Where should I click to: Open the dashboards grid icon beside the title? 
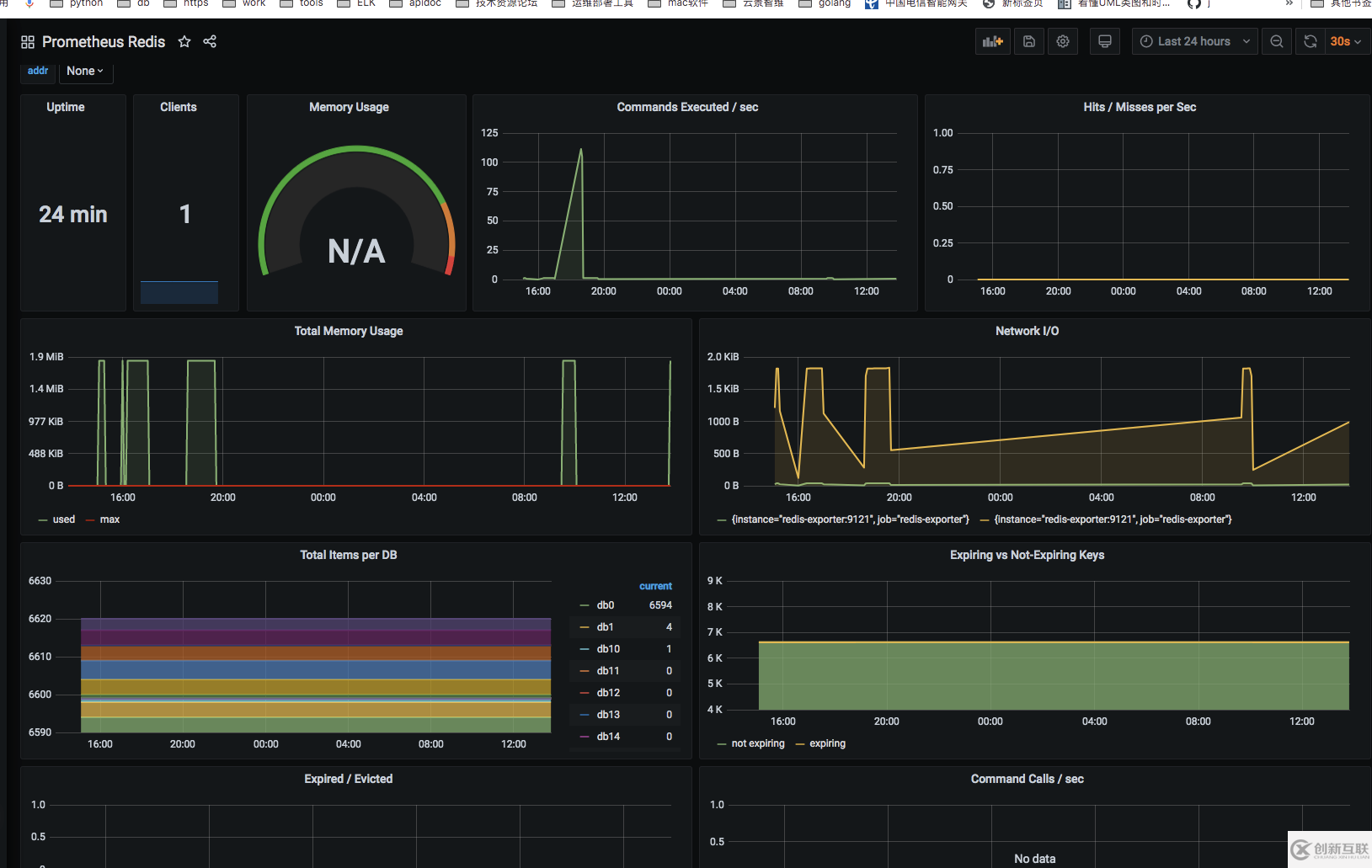click(28, 42)
